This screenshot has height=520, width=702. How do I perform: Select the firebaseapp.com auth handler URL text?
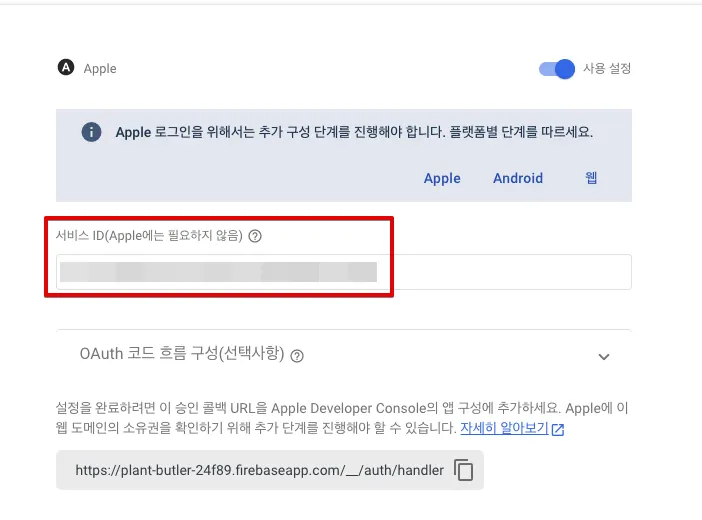(x=260, y=470)
